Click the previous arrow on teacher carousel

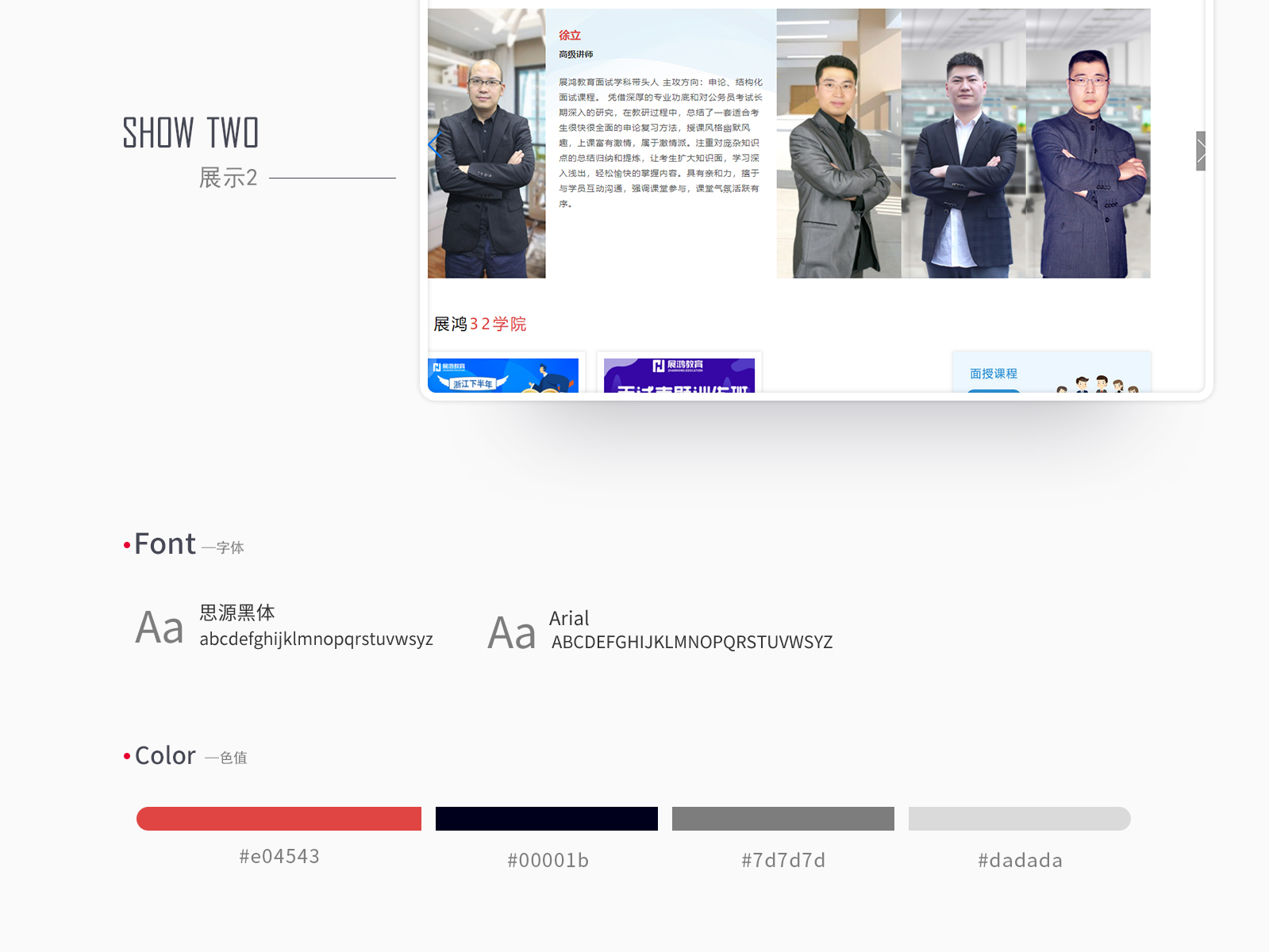point(433,145)
